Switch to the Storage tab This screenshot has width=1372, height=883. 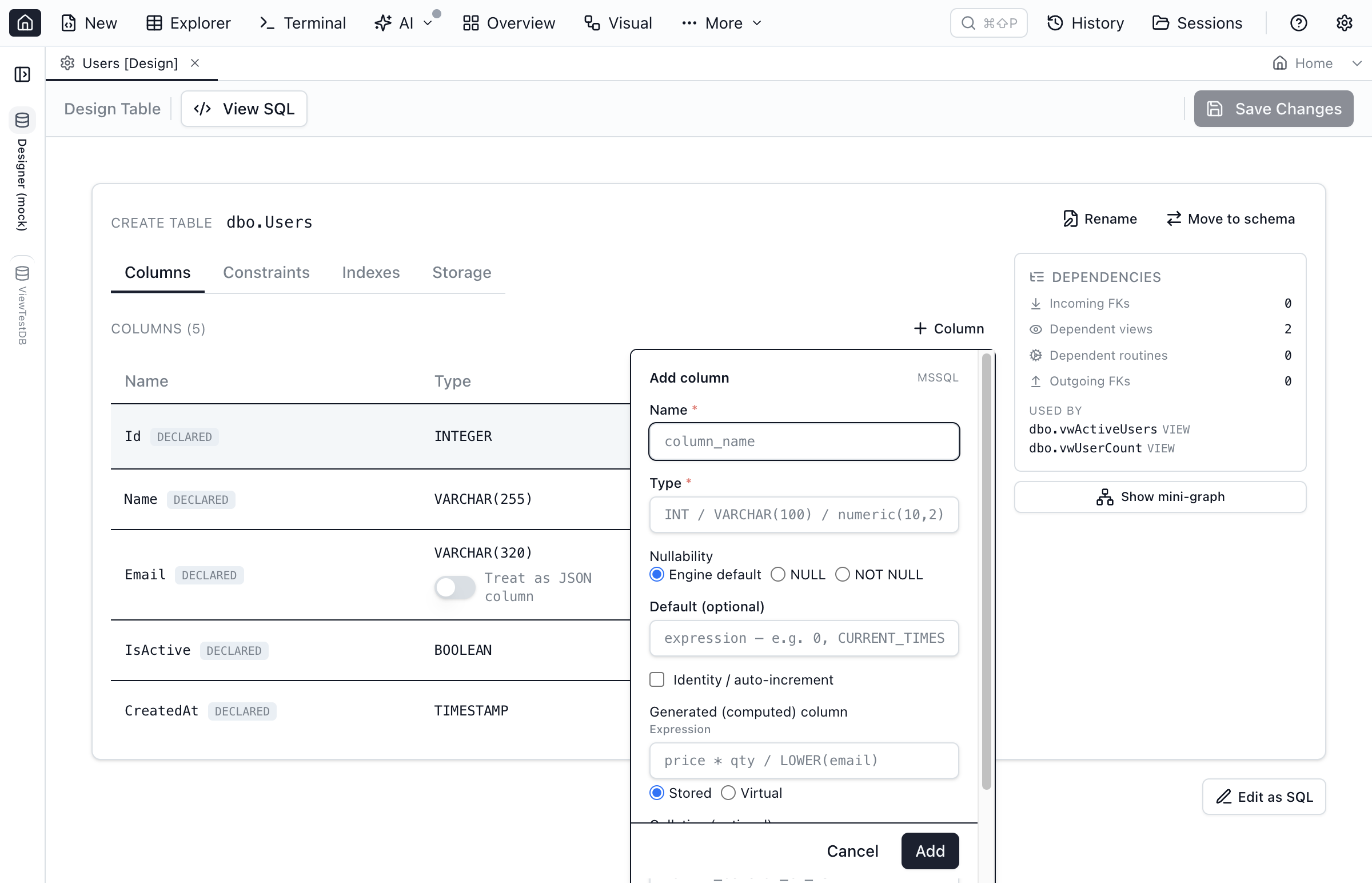461,272
